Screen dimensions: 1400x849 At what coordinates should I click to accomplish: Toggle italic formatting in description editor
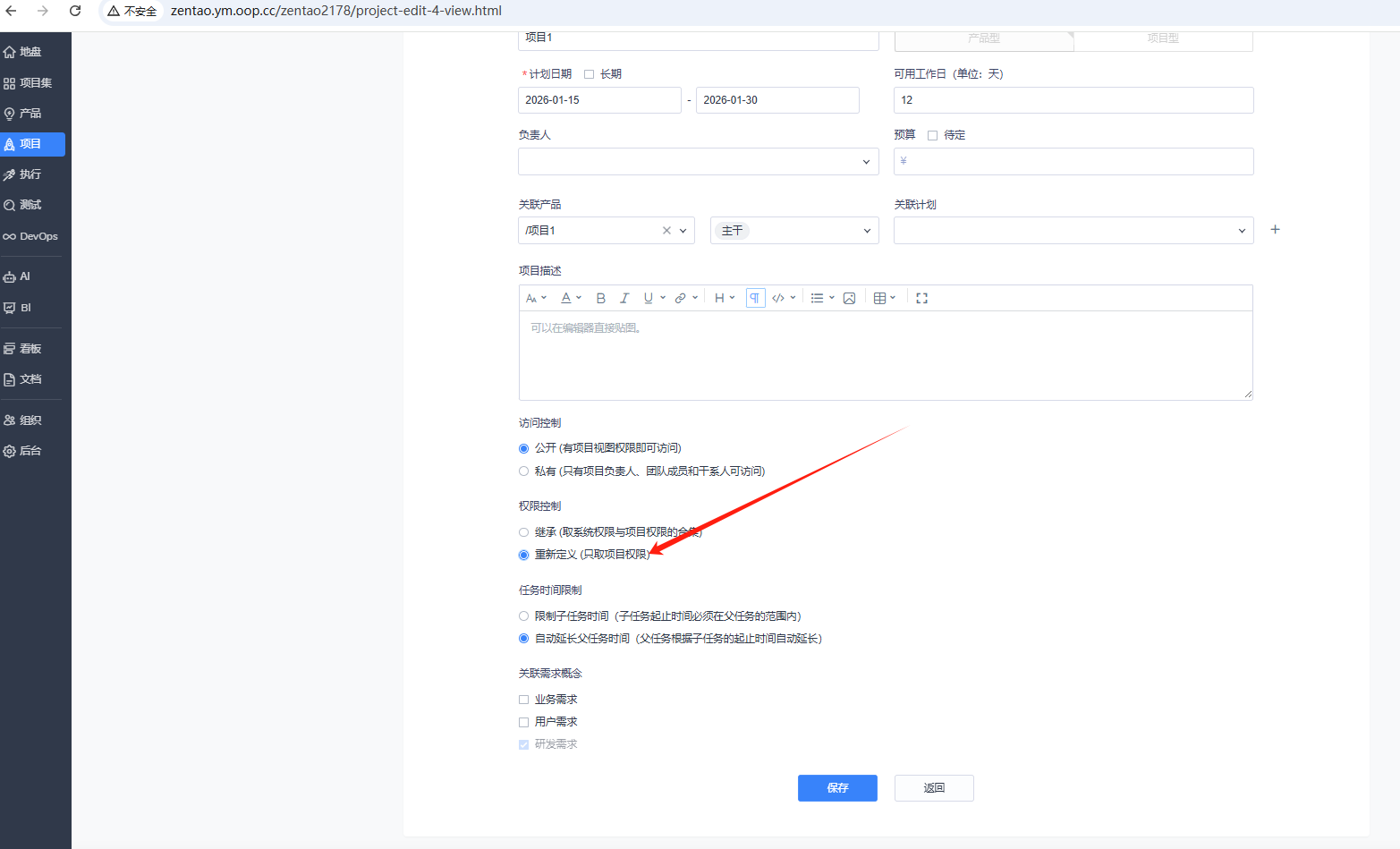(x=624, y=299)
